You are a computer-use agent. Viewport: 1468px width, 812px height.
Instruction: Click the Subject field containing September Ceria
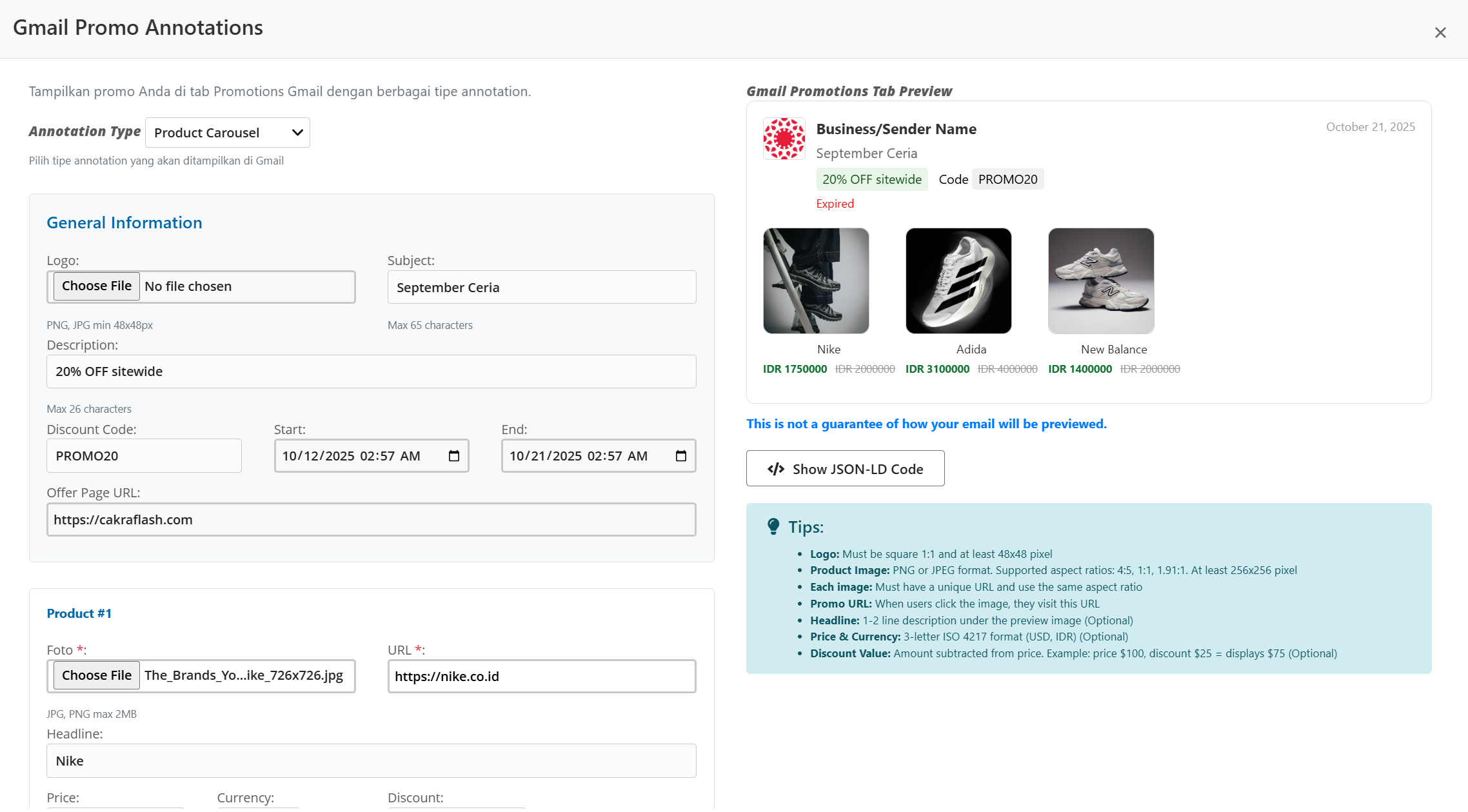coord(542,288)
